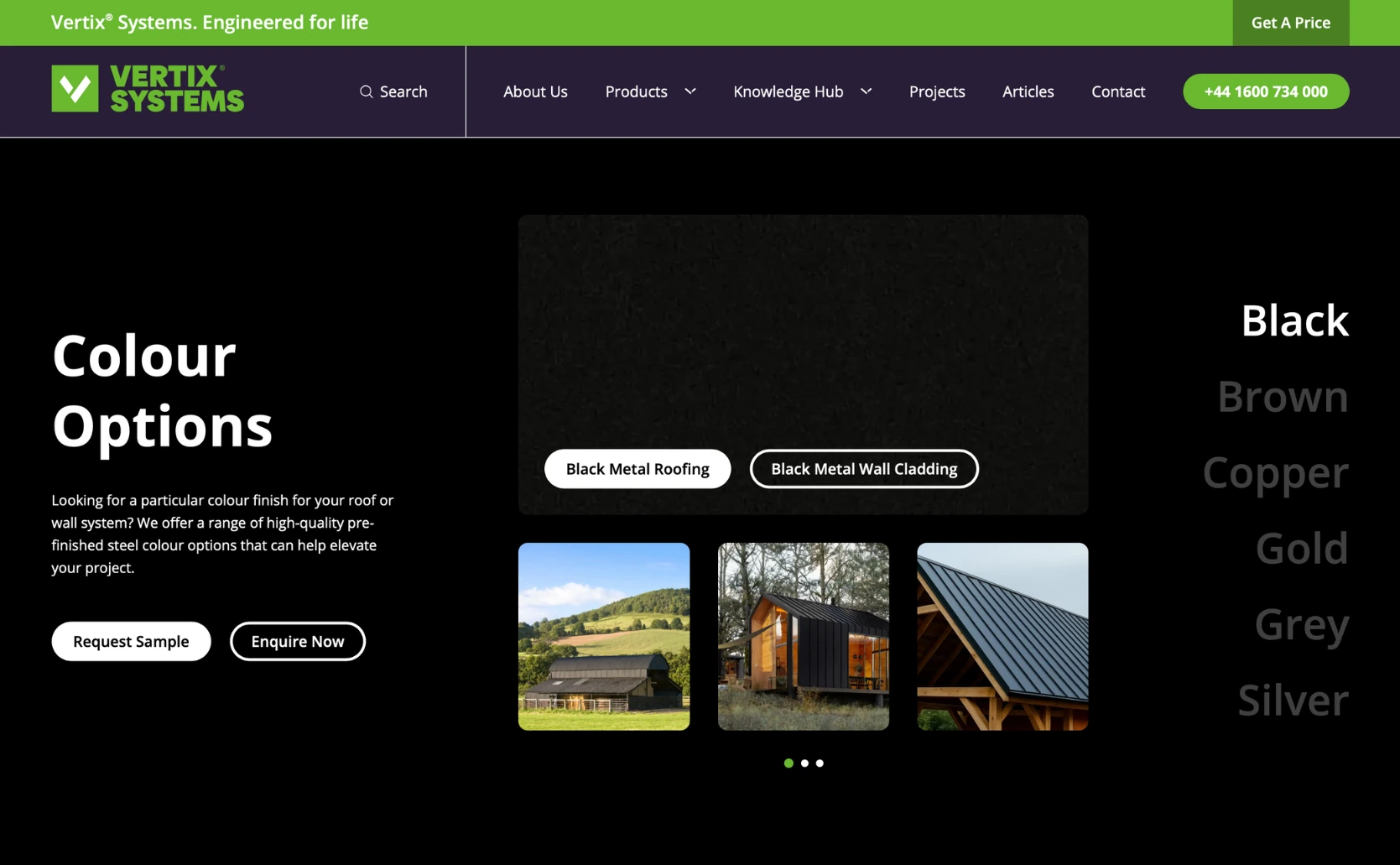Screen dimensions: 1400x865
Task: Open the forest cabin thumbnail
Action: click(x=804, y=636)
